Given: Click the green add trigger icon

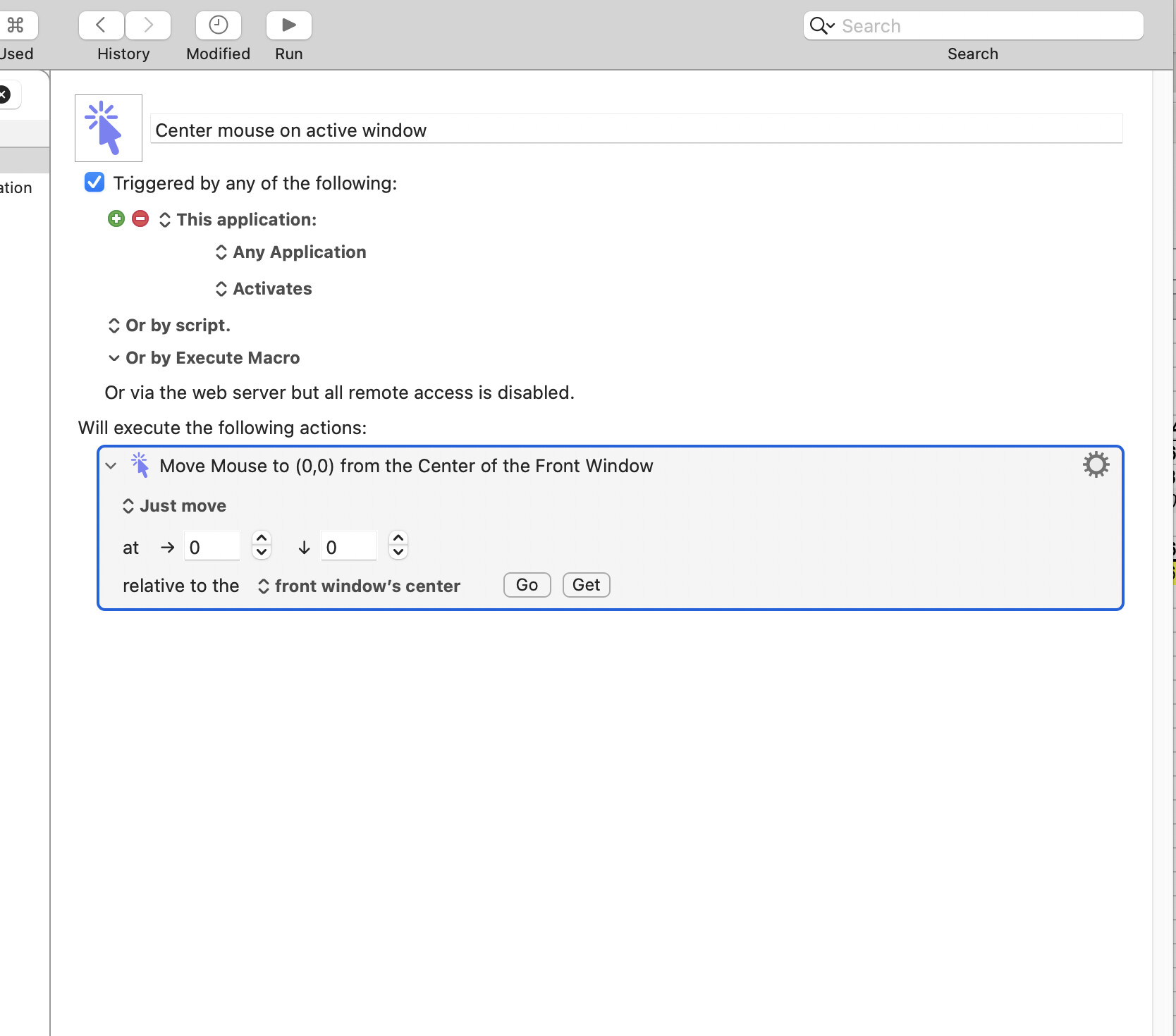Looking at the screenshot, I should [x=116, y=219].
